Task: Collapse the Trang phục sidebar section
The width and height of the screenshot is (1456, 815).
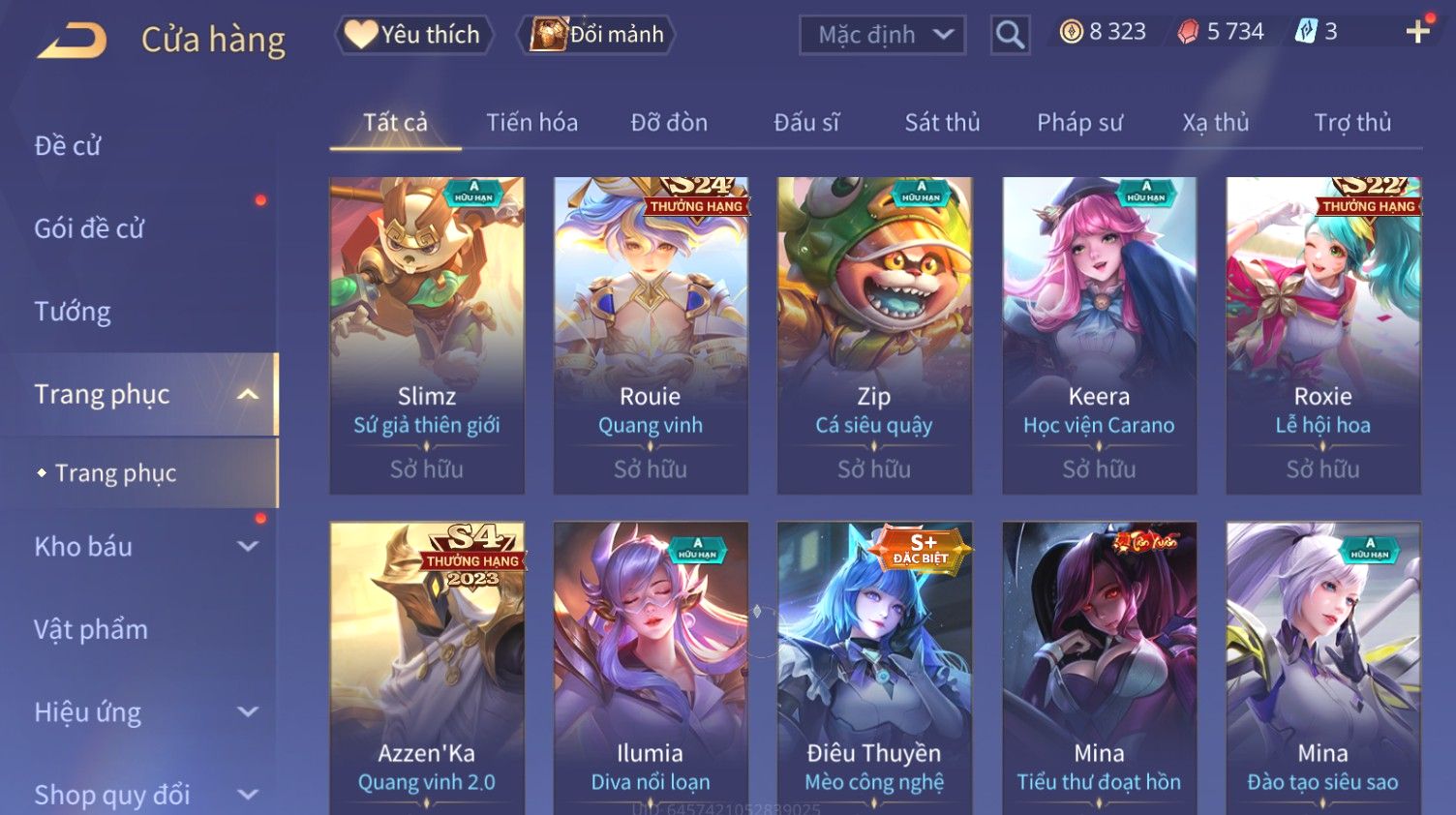Action: click(248, 394)
